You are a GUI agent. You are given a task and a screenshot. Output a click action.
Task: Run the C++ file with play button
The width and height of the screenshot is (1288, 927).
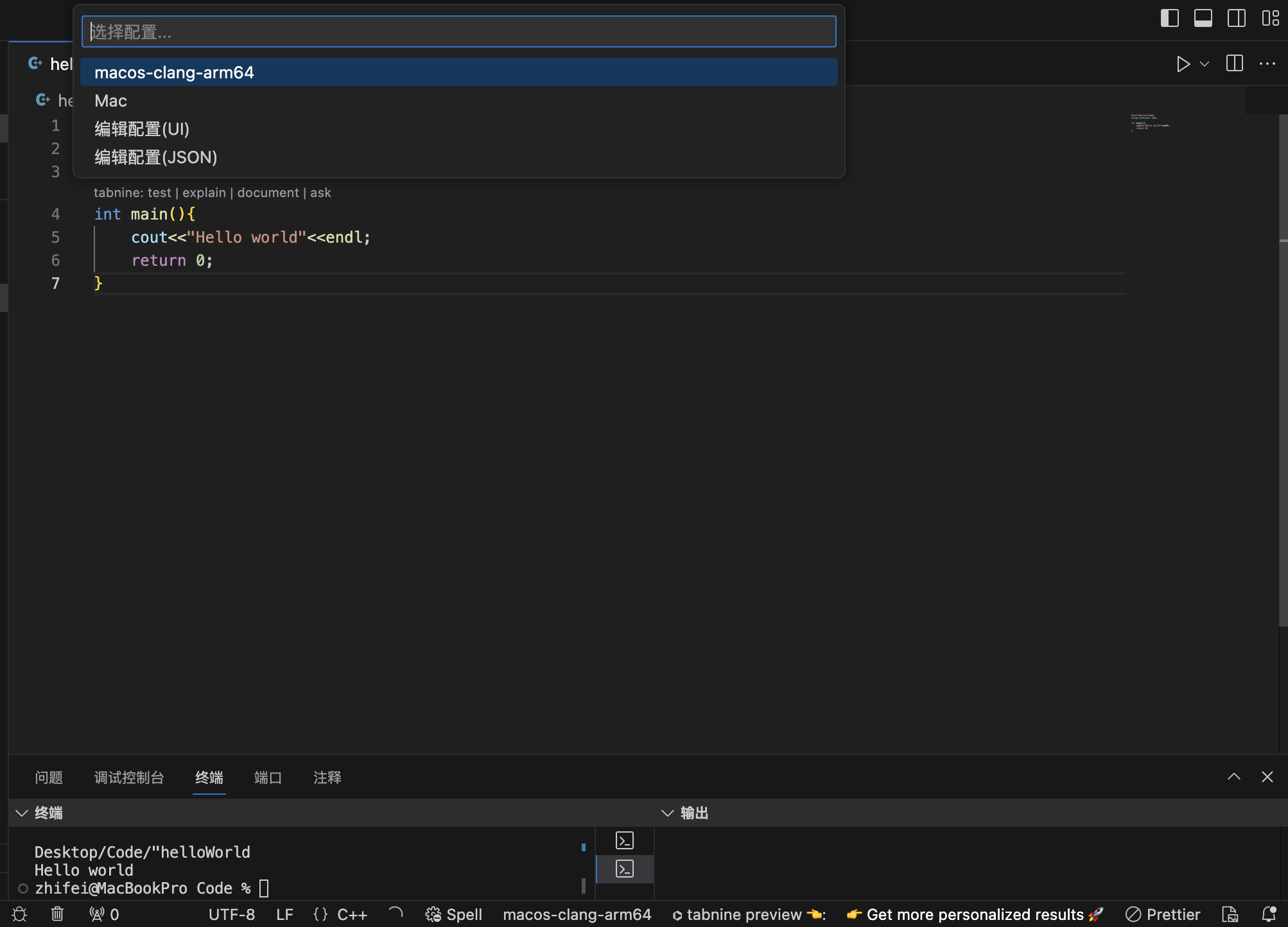click(x=1183, y=64)
